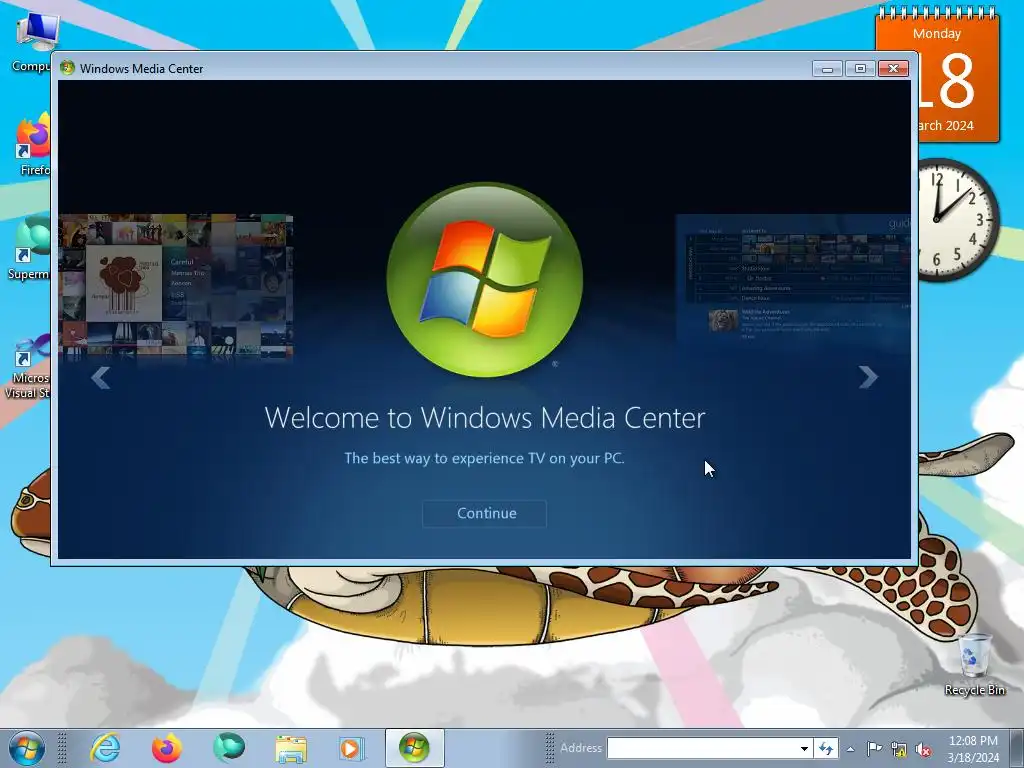Open the Computer desktop icon

tap(31, 42)
